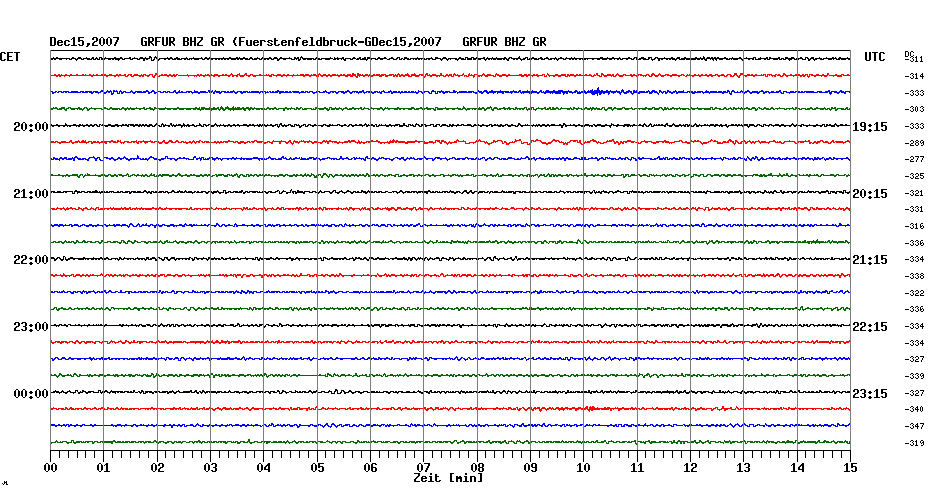The image size is (930, 494).
Task: Click the 'Zeit [min]' axis title
Action: point(448,478)
